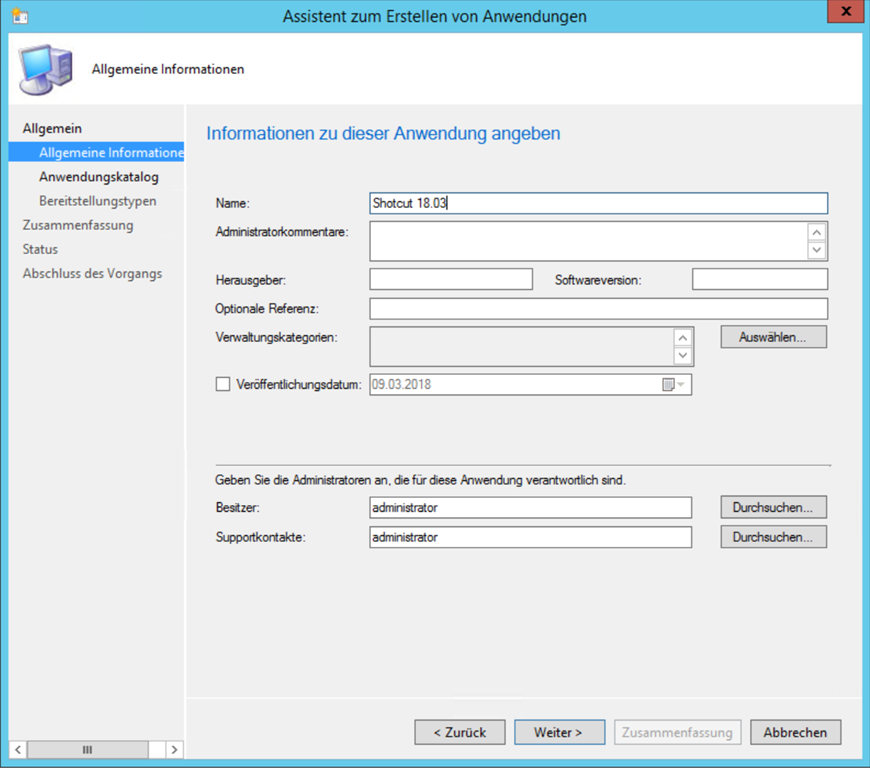Click Weiter to proceed
This screenshot has height=768, width=870.
click(559, 733)
